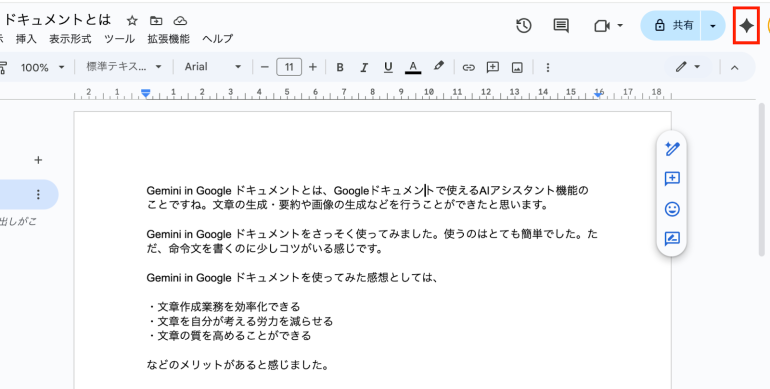This screenshot has width=770, height=389.
Task: Show all comments icon
Action: (561, 26)
